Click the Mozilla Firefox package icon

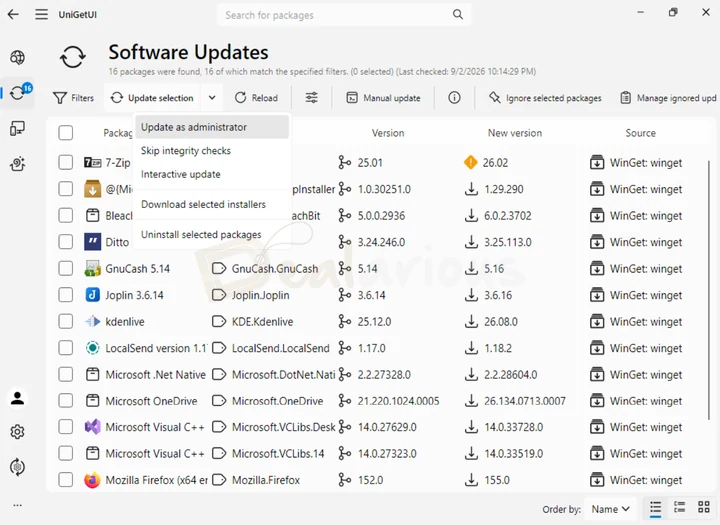tap(92, 480)
